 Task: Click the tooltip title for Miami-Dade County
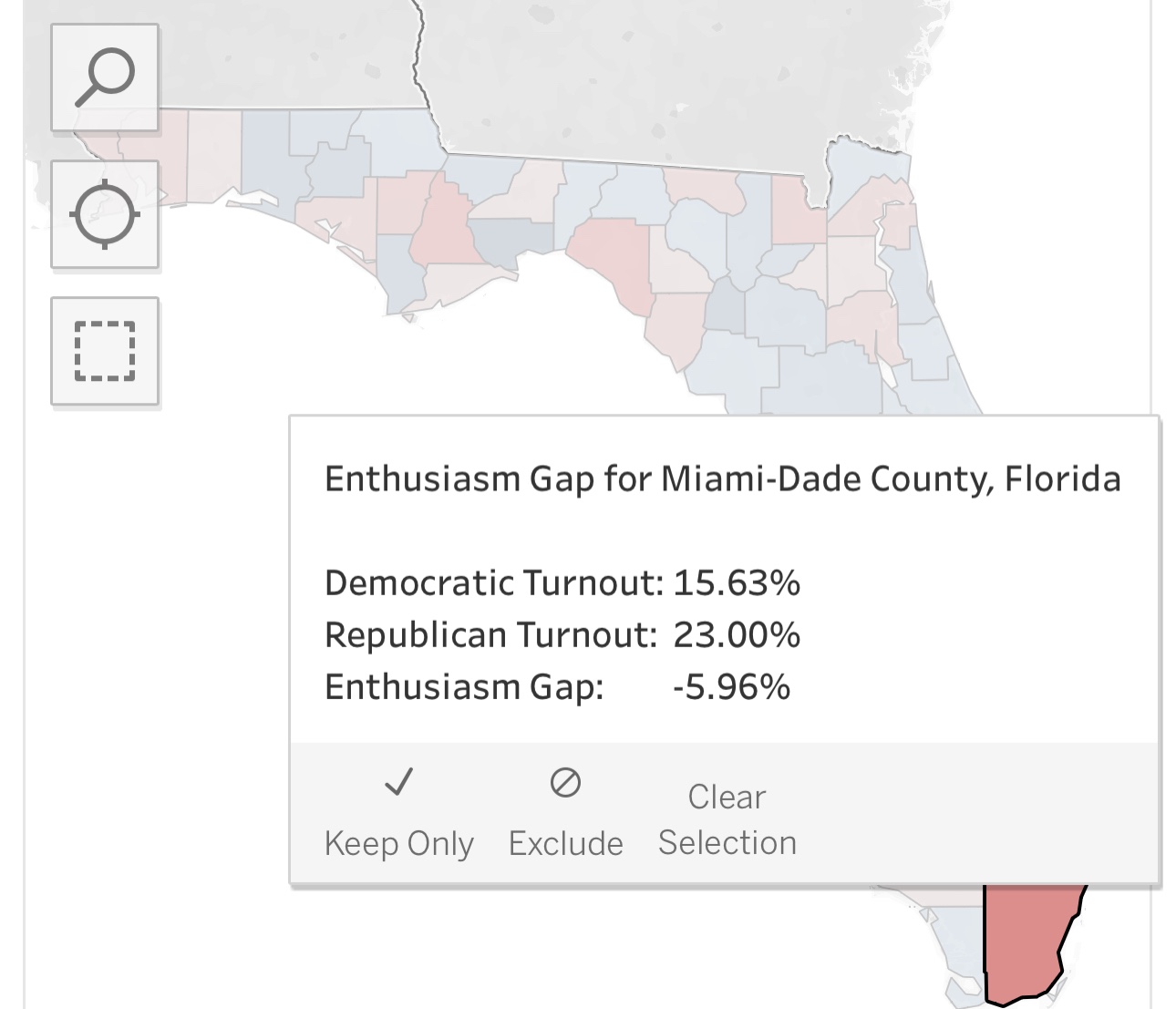[722, 479]
